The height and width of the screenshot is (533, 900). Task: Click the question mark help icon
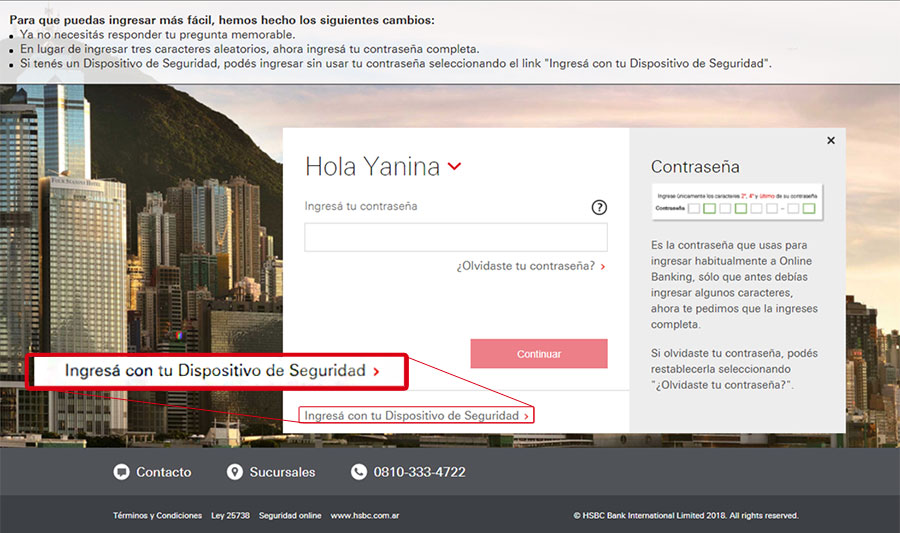coord(599,207)
